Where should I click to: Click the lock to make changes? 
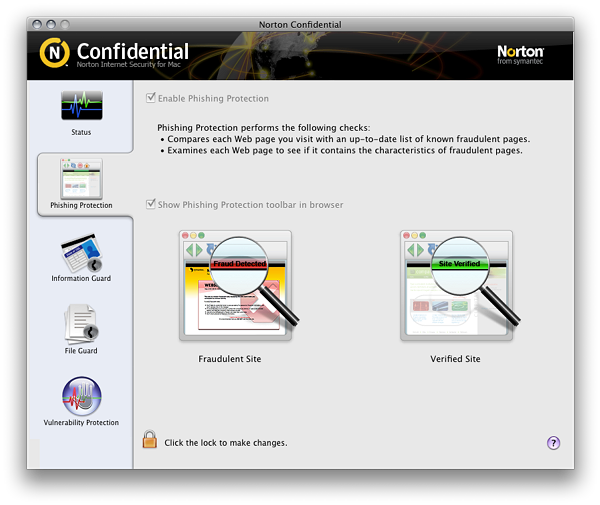coord(150,440)
